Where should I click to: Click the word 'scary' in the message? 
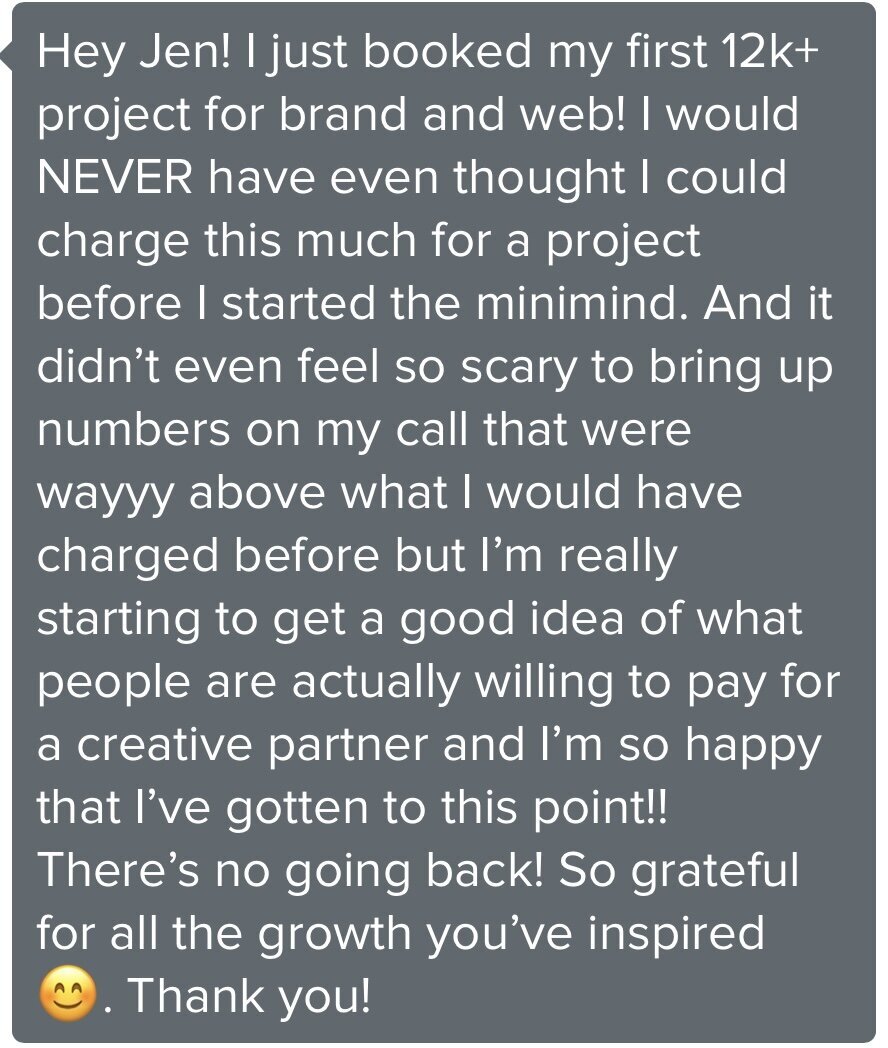(x=518, y=370)
